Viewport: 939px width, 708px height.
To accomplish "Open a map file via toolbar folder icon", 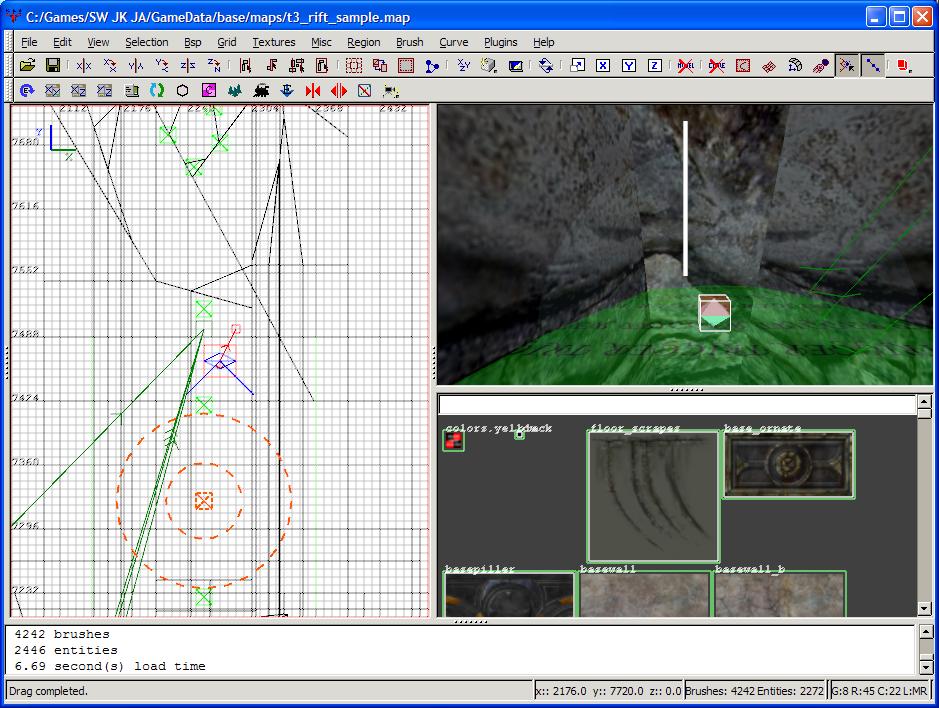I will point(27,65).
